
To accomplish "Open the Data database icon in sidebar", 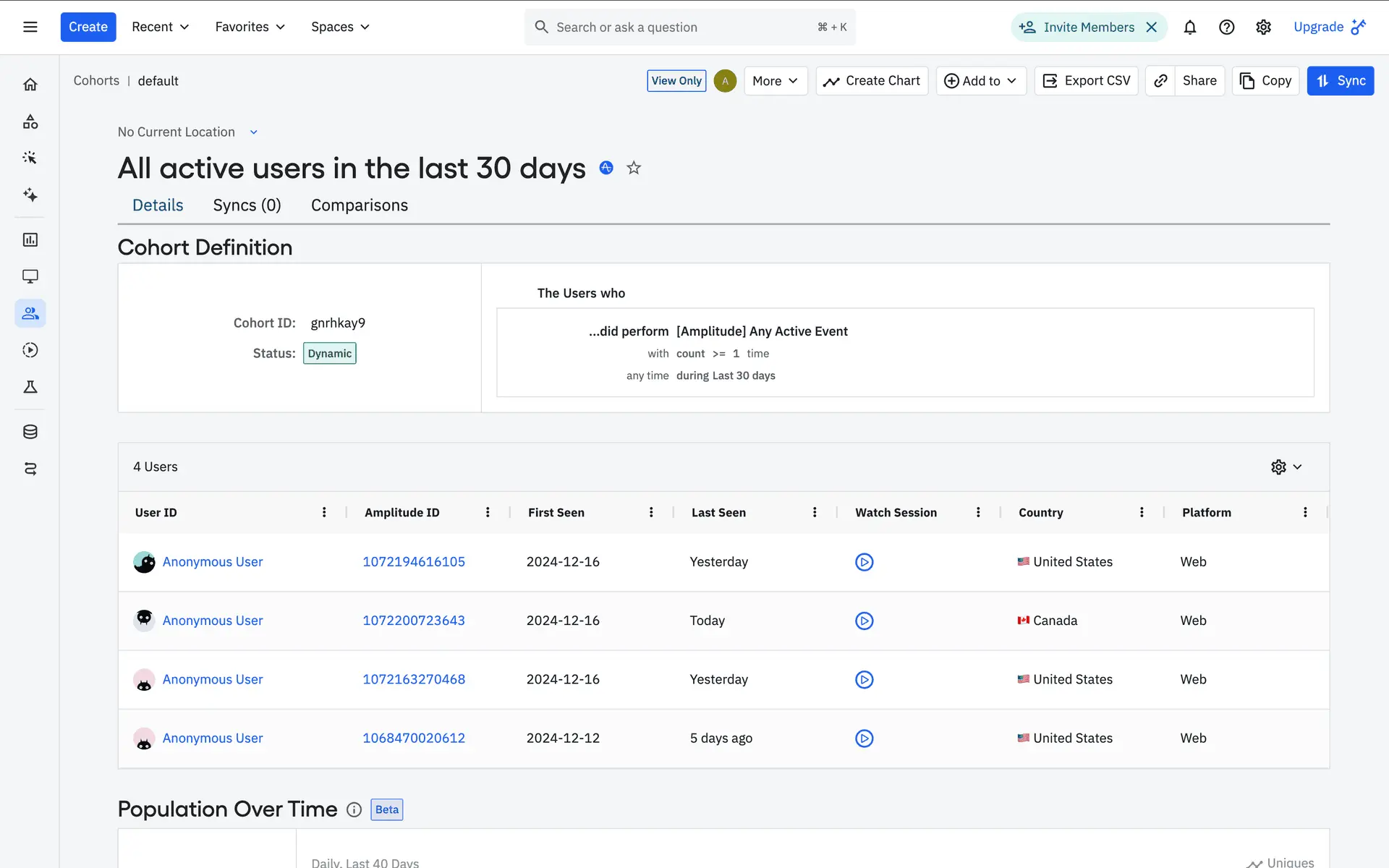I will (x=30, y=432).
